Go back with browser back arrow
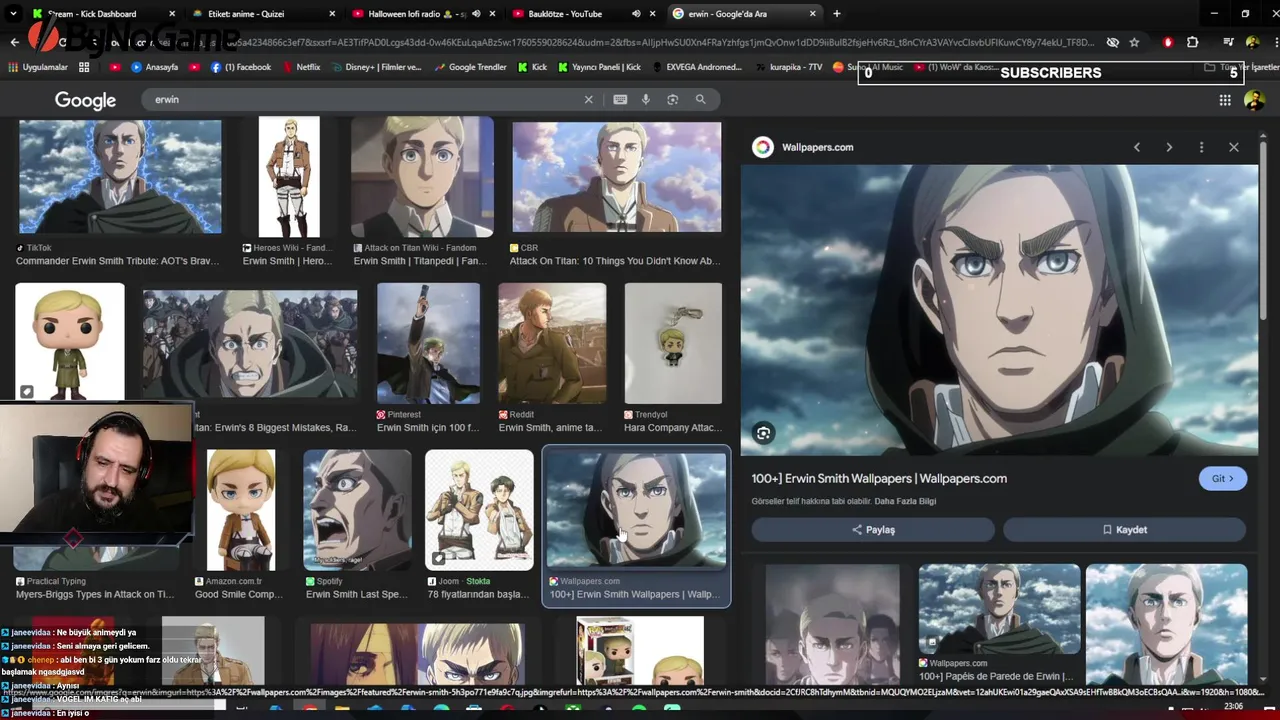The height and width of the screenshot is (720, 1280). click(x=14, y=42)
